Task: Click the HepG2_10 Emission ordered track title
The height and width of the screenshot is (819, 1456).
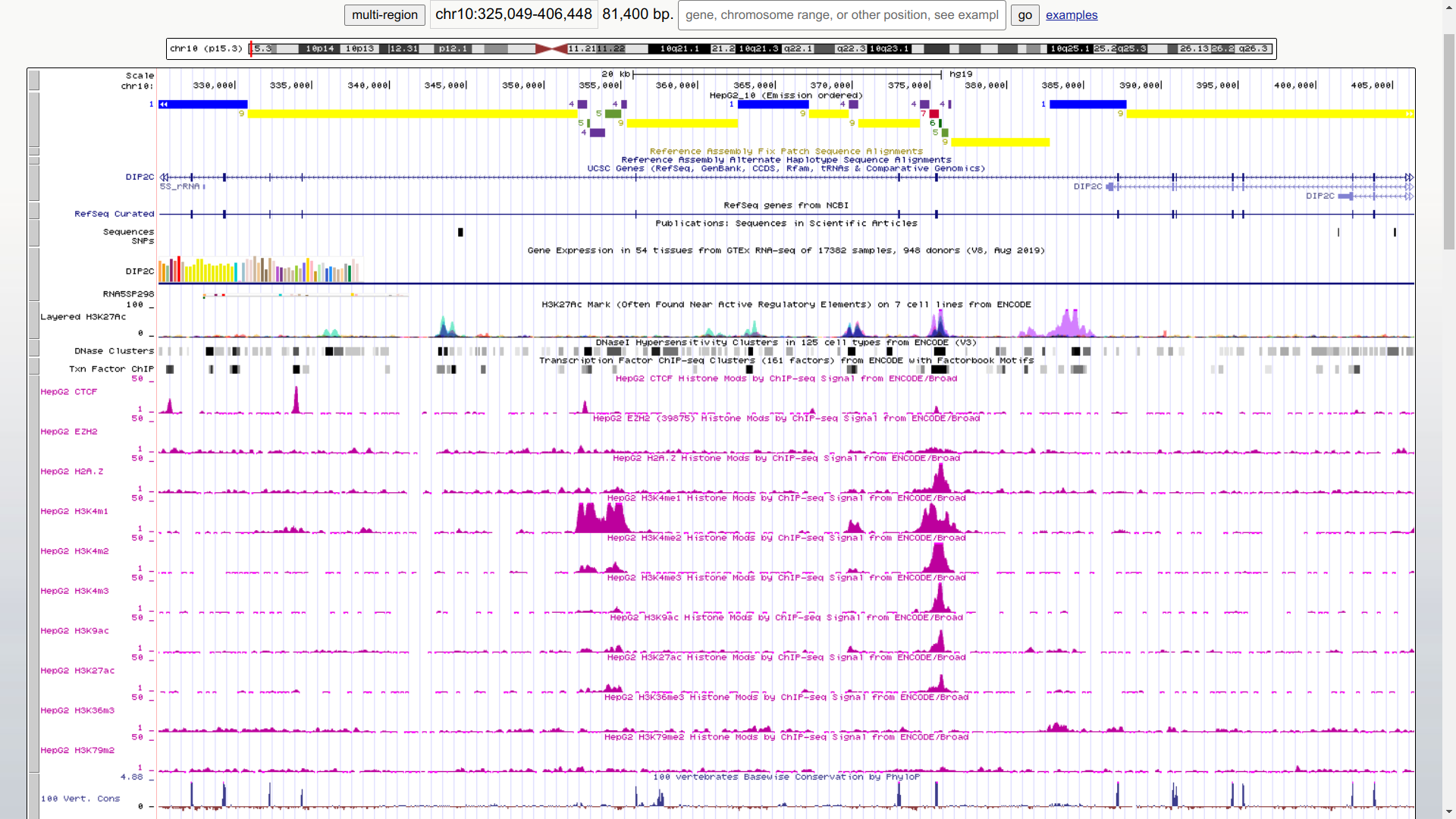Action: [x=786, y=96]
